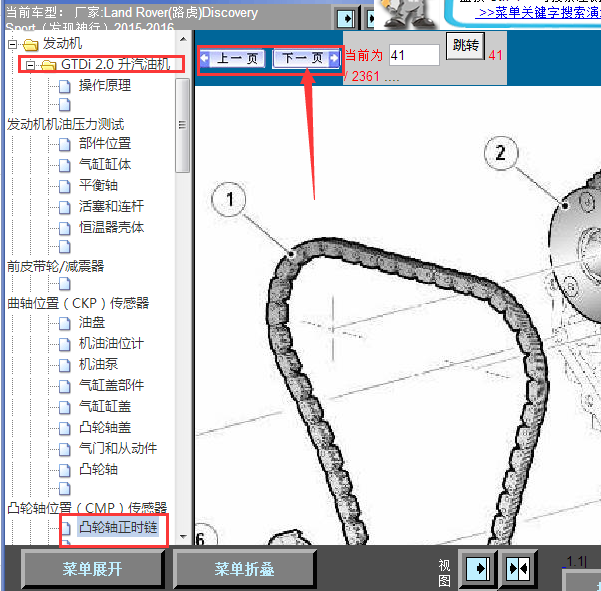Click the 气缸缸盖 document icon
This screenshot has height=591, width=601.
pyautogui.click(x=64, y=407)
